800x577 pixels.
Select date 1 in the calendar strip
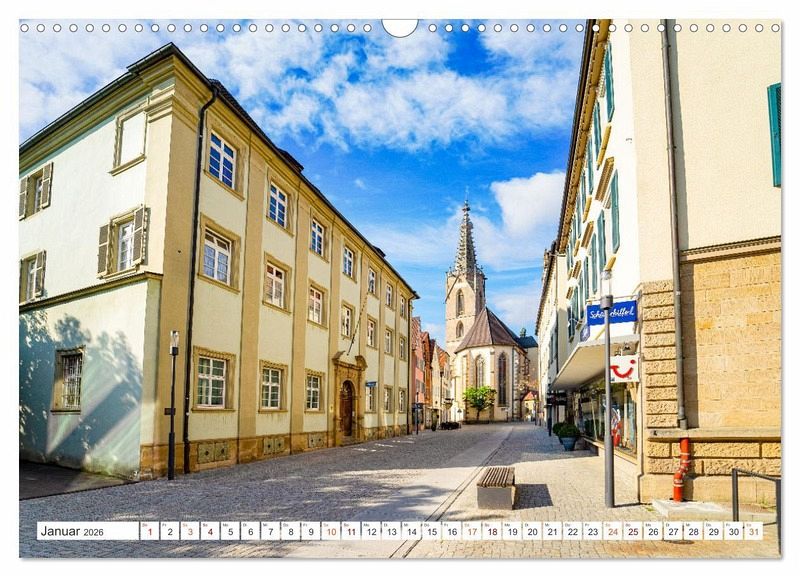click(x=149, y=531)
